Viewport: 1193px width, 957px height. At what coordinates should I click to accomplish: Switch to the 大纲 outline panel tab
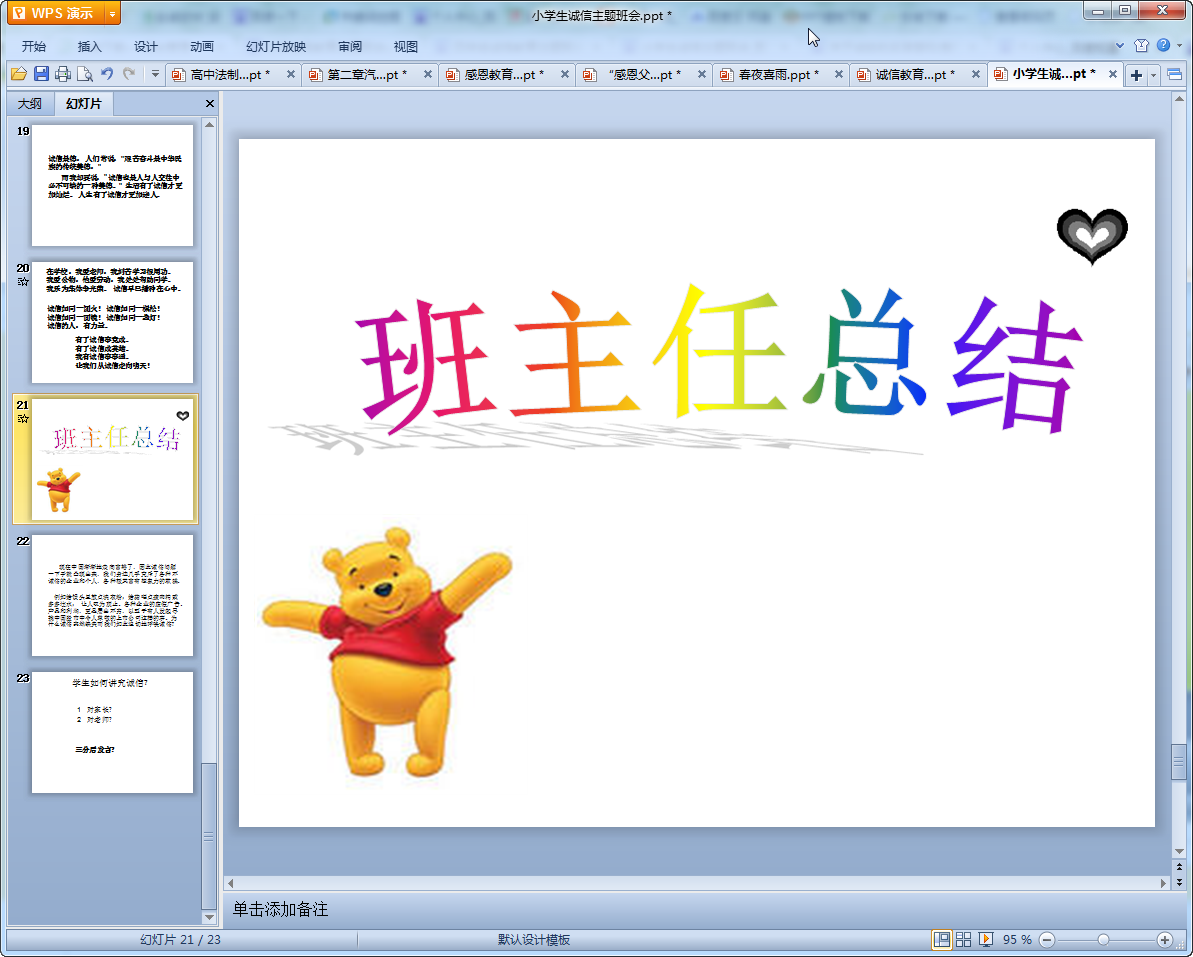pyautogui.click(x=30, y=103)
